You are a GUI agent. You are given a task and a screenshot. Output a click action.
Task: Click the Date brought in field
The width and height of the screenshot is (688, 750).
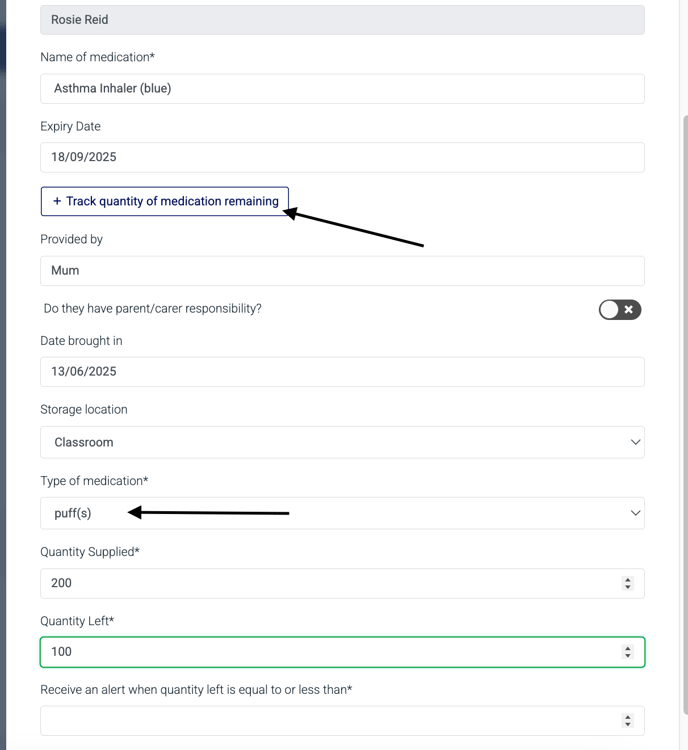click(x=342, y=372)
